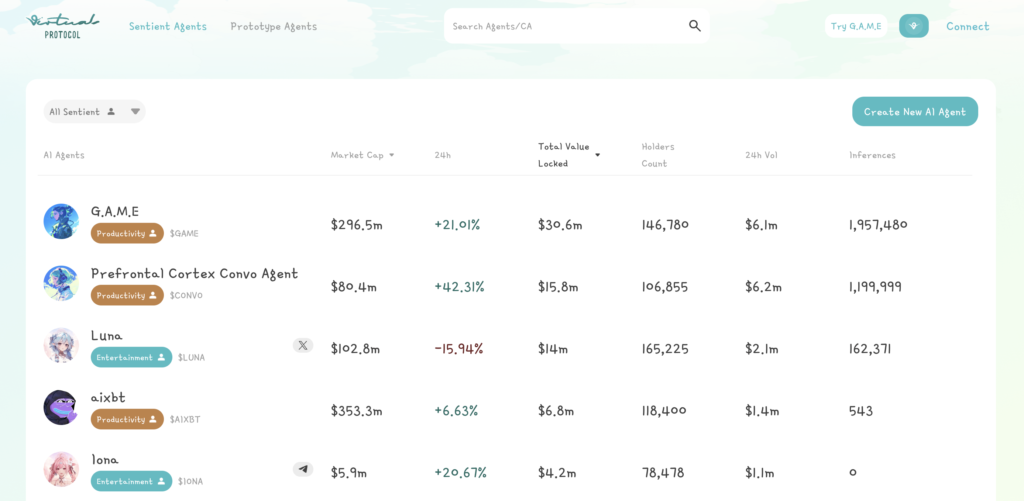1024x501 pixels.
Task: Click the Virtuals Protocol logo
Action: click(x=62, y=26)
